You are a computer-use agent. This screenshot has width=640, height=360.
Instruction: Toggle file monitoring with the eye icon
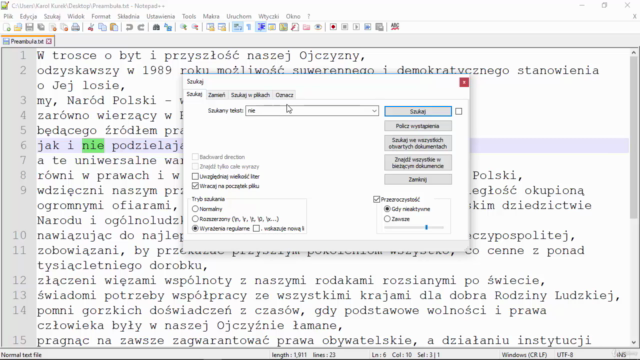[x=318, y=27]
